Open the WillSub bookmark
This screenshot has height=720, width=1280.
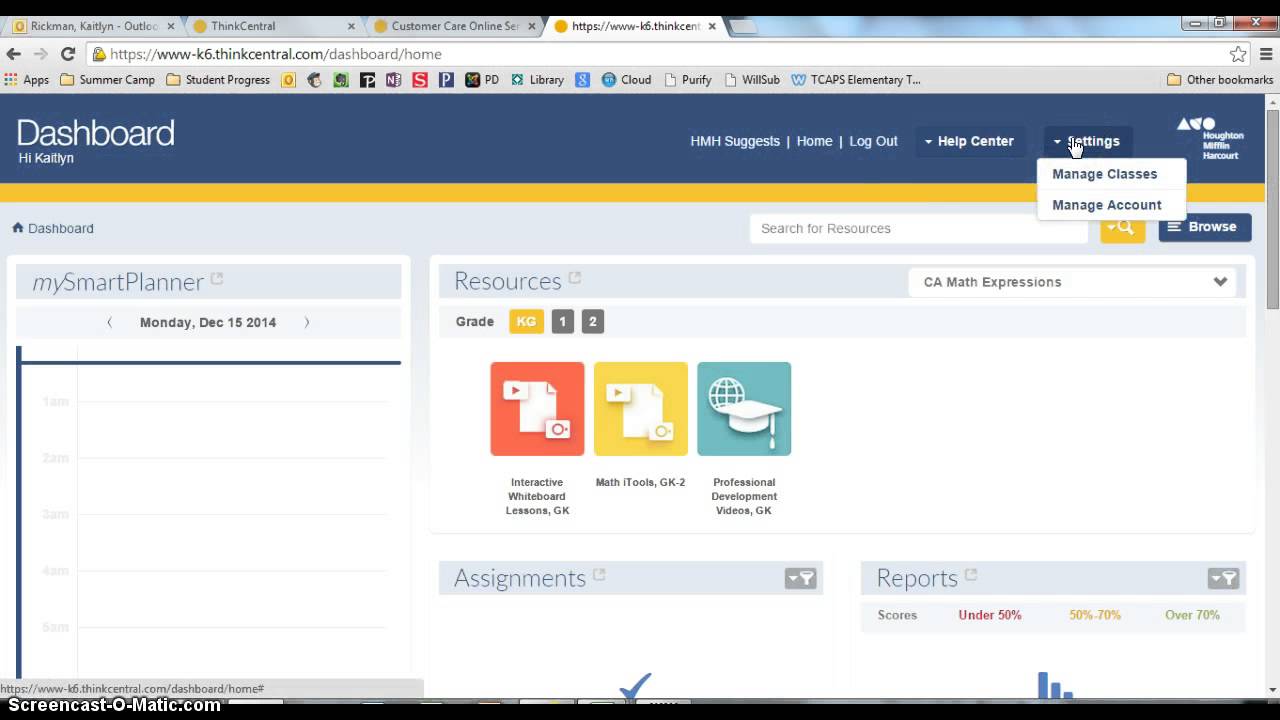click(752, 80)
